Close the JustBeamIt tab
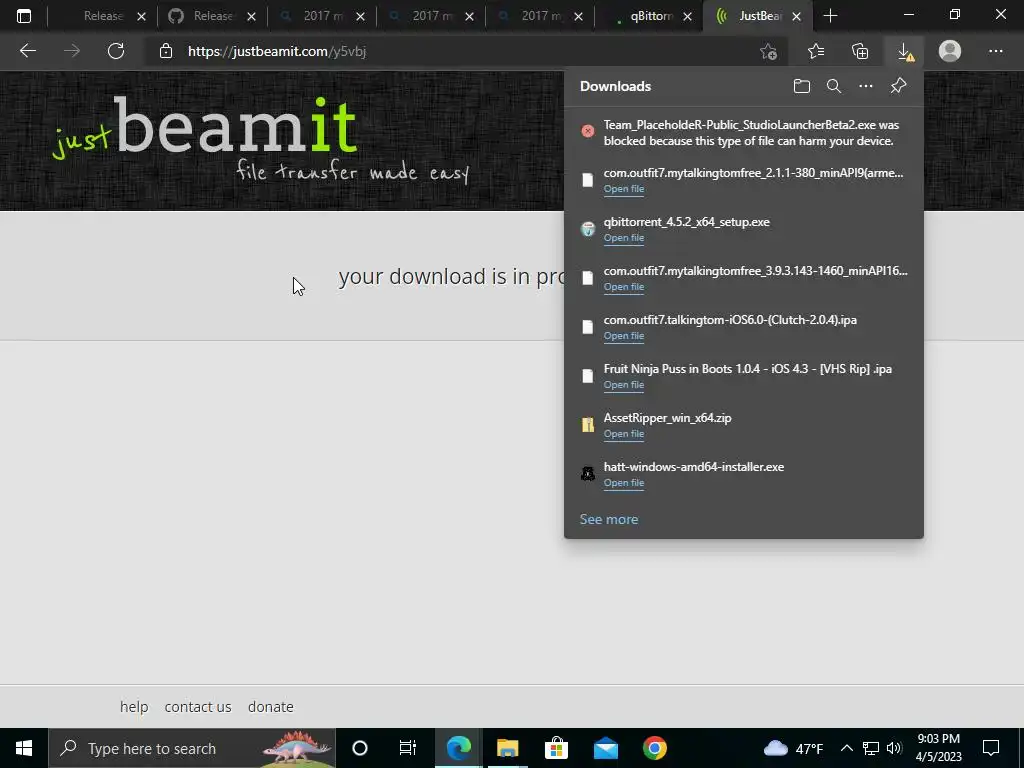 pos(796,16)
